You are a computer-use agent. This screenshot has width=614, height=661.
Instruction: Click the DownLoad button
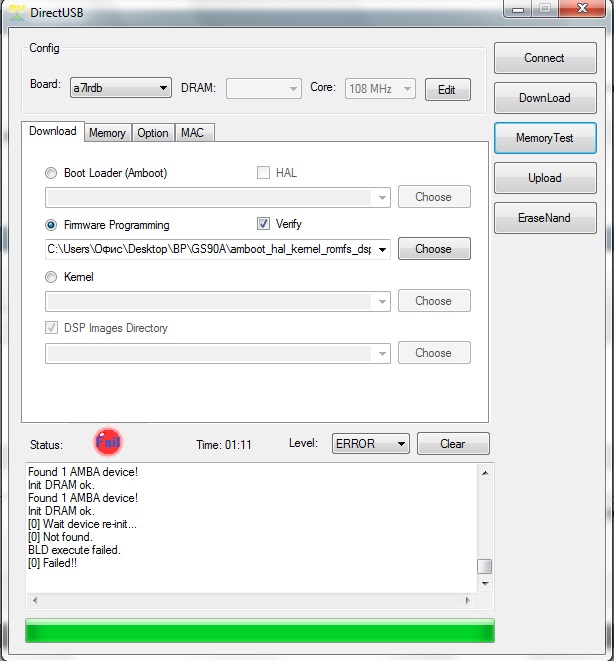tap(544, 98)
